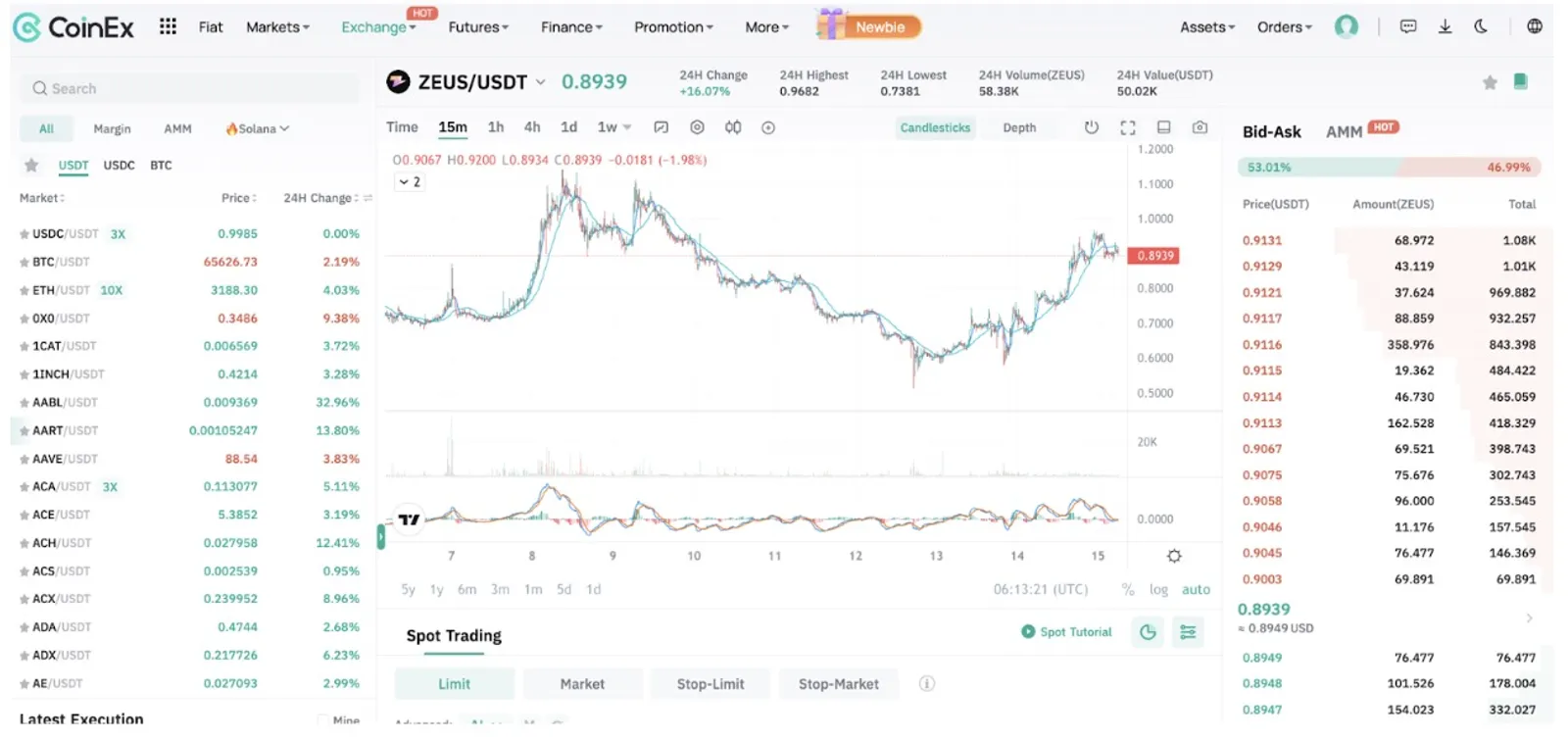Filter market list by favorites star
The image size is (1568, 740).
(x=31, y=165)
